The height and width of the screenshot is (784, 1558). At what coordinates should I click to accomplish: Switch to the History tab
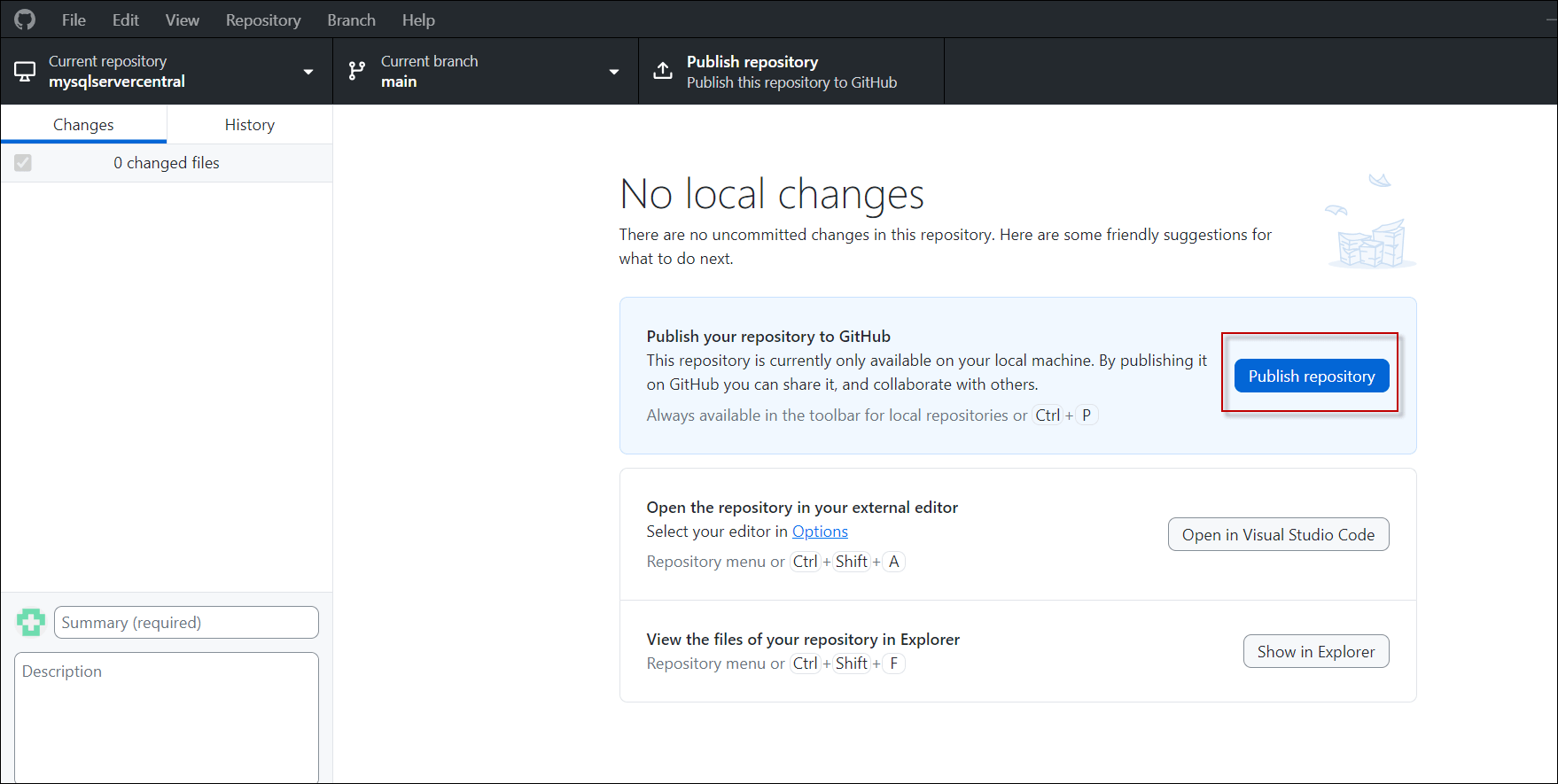(x=249, y=125)
